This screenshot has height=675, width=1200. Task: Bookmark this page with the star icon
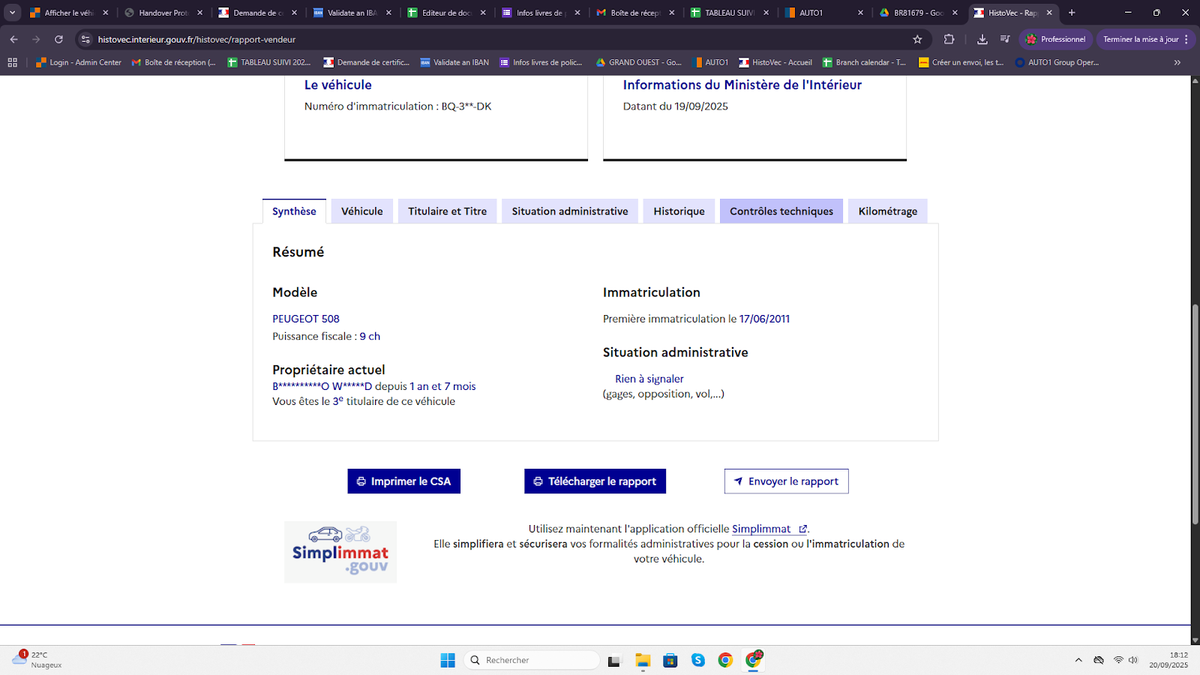tap(917, 39)
